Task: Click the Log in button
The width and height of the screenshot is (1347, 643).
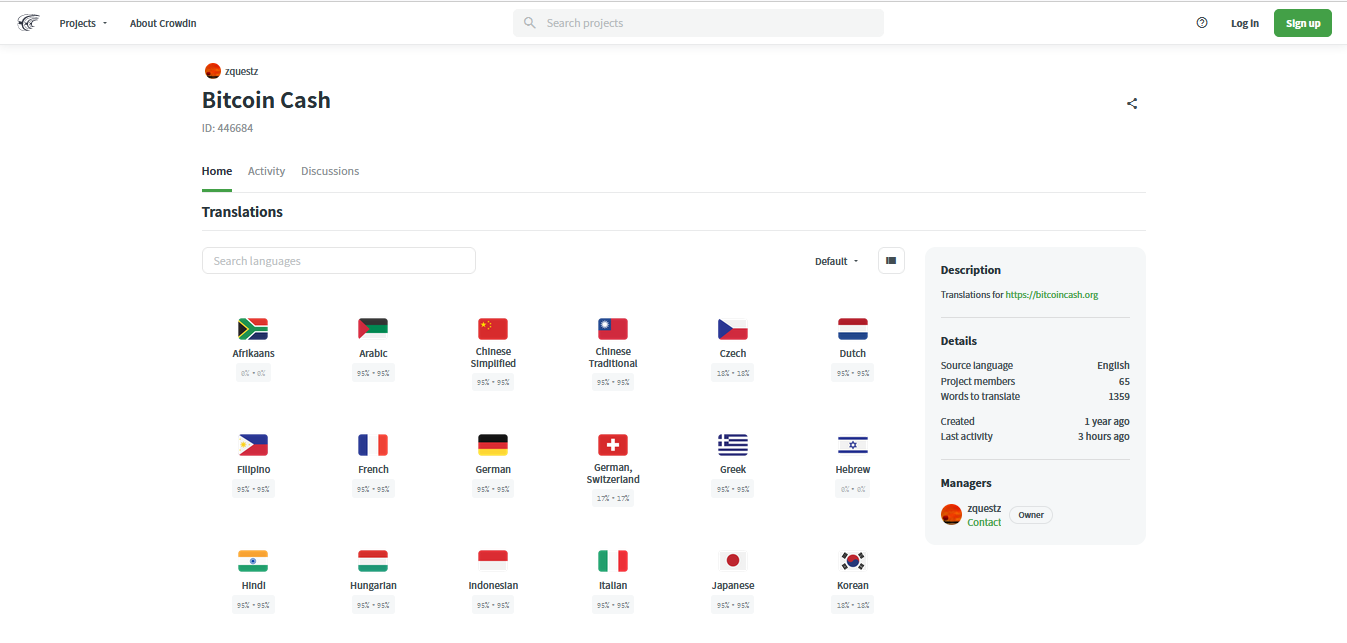Action: [x=1245, y=23]
